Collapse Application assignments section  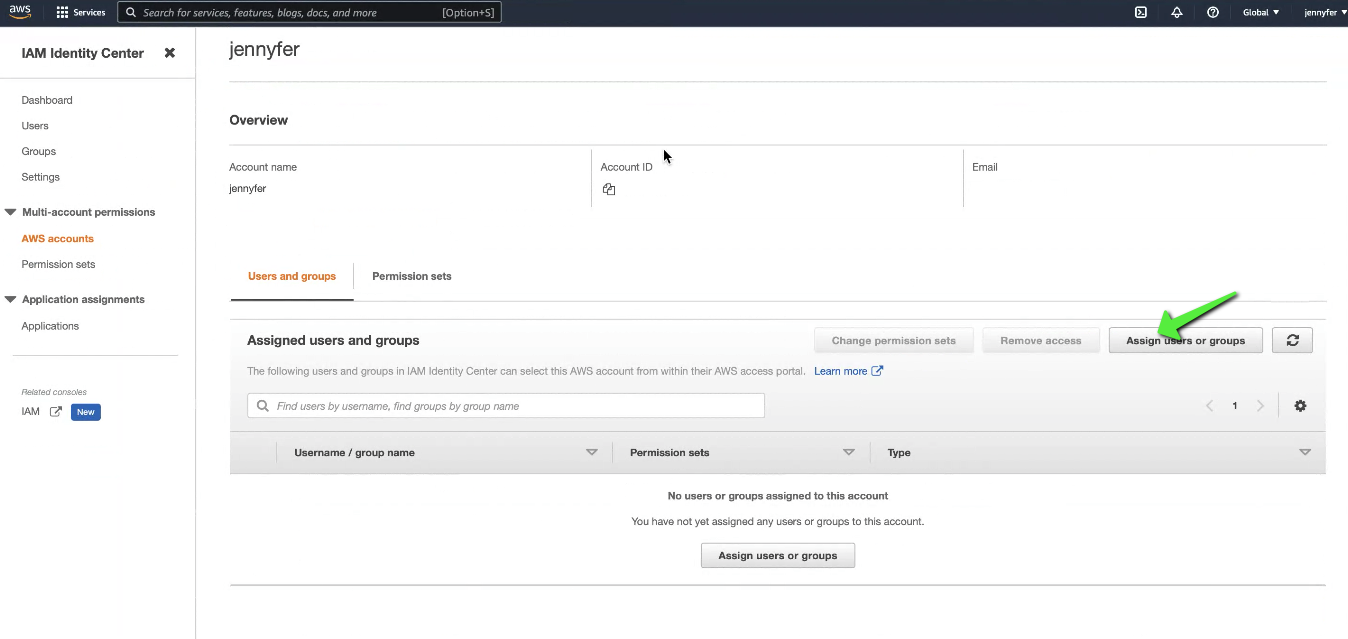[11, 299]
